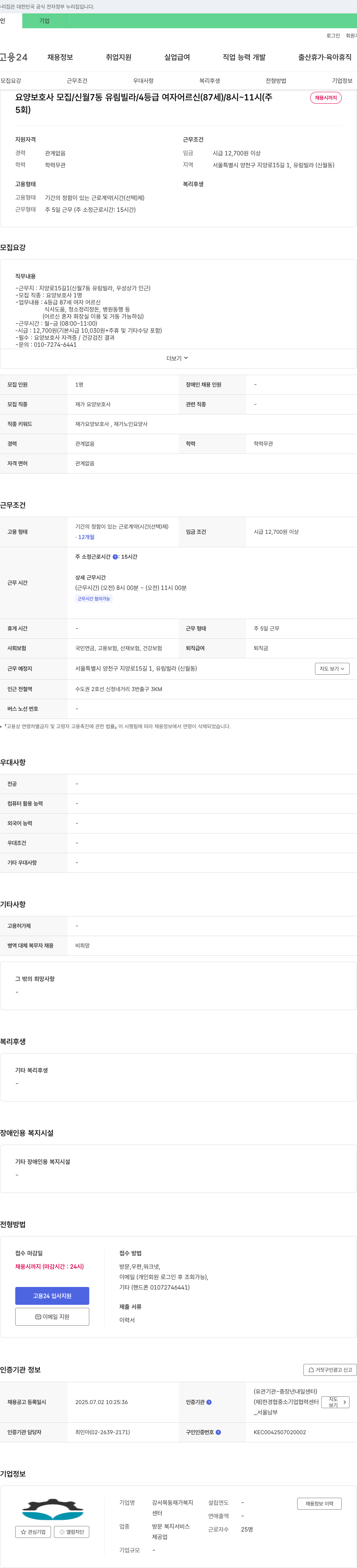Open the 고용24 logo home link
357x1568 pixels.
tap(13, 57)
